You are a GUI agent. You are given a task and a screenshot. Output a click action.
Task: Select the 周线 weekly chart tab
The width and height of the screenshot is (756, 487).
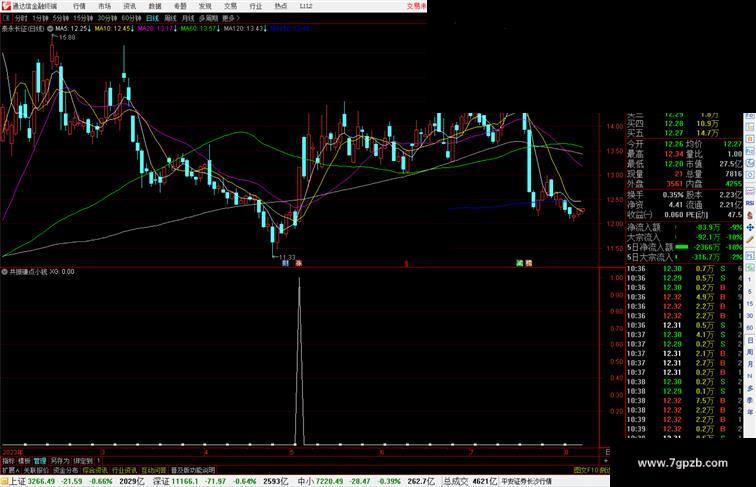point(170,18)
